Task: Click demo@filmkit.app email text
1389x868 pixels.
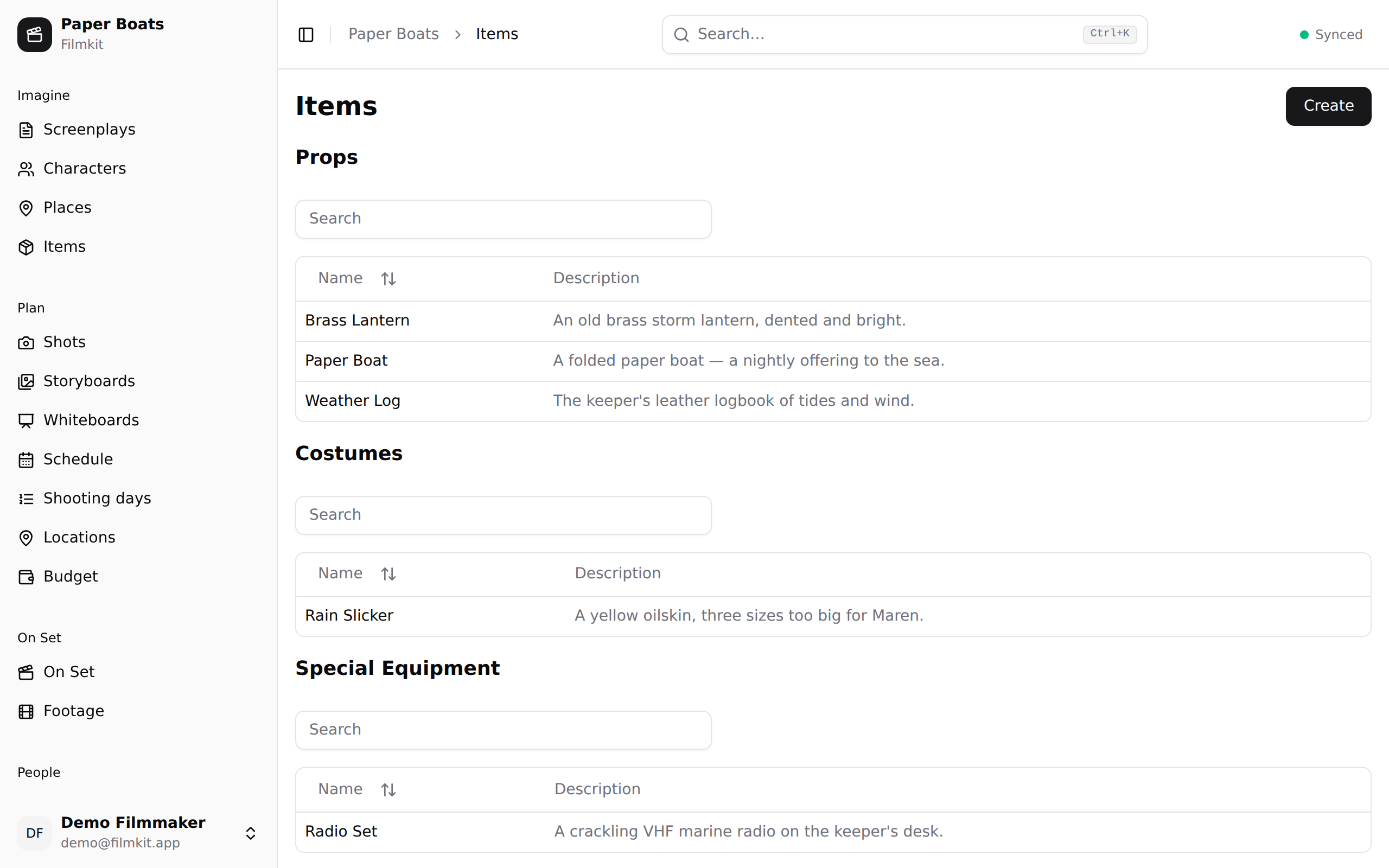Action: (120, 843)
